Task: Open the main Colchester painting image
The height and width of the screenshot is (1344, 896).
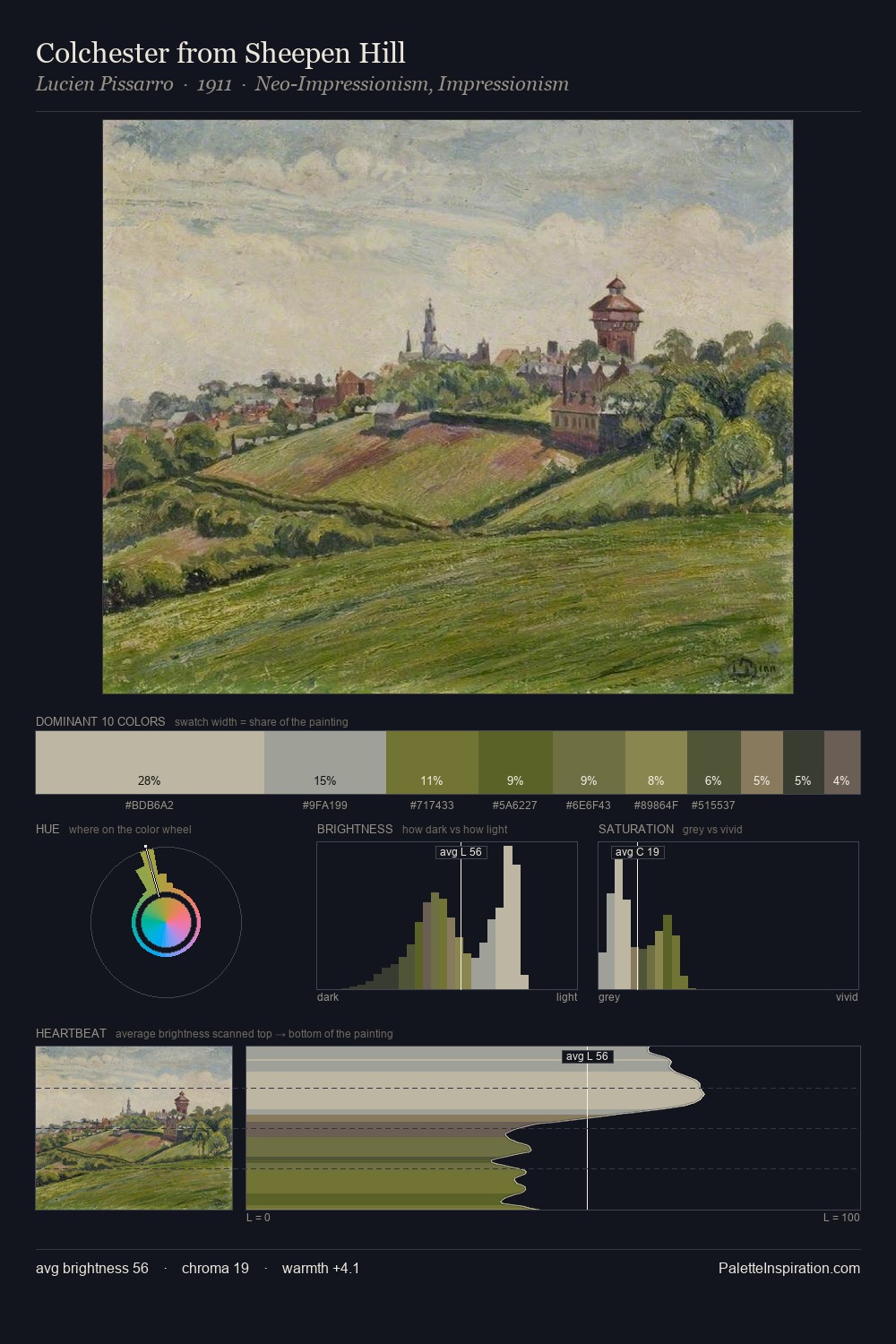Action: point(448,407)
